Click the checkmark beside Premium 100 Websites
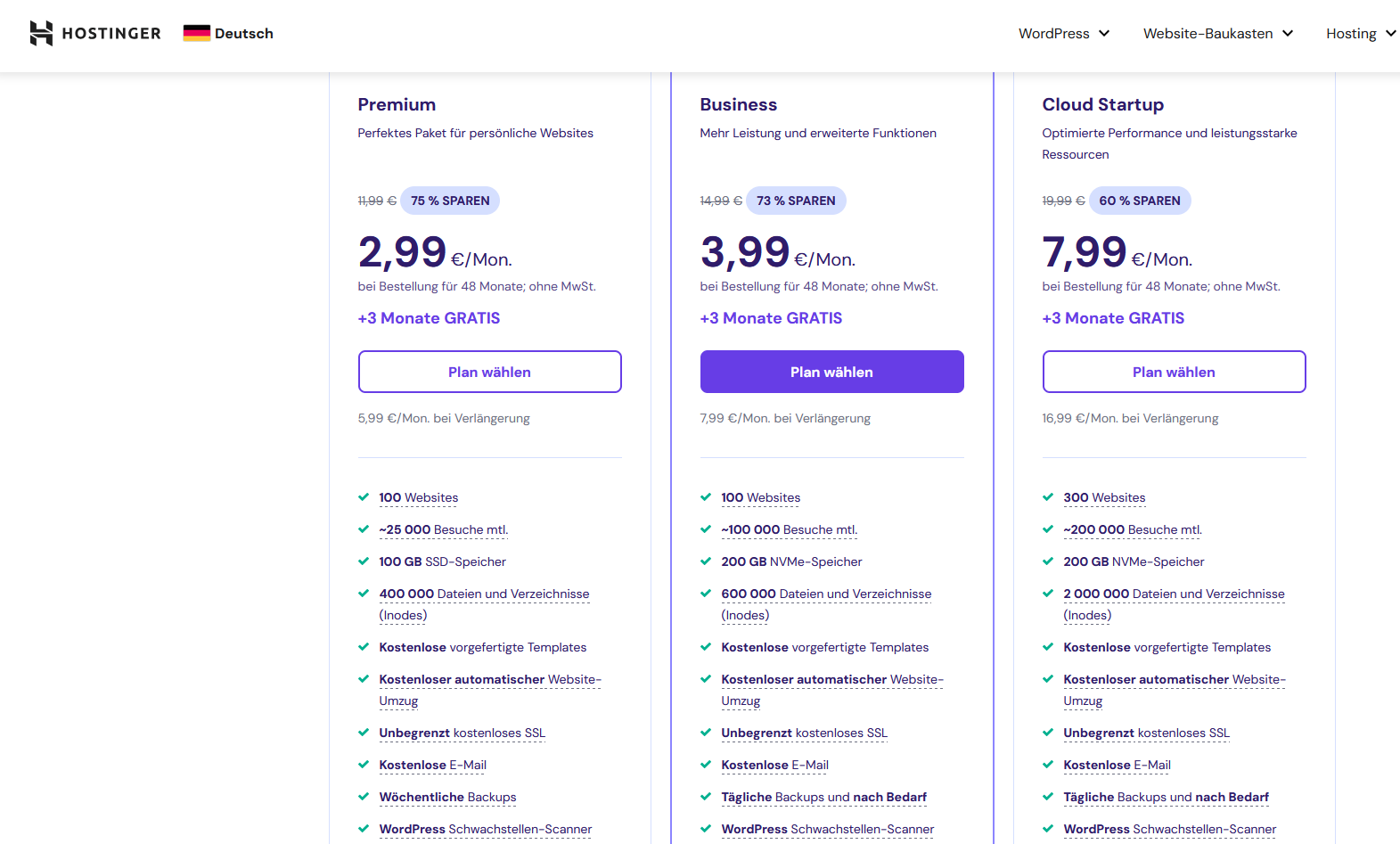The image size is (1400, 844). 364,497
